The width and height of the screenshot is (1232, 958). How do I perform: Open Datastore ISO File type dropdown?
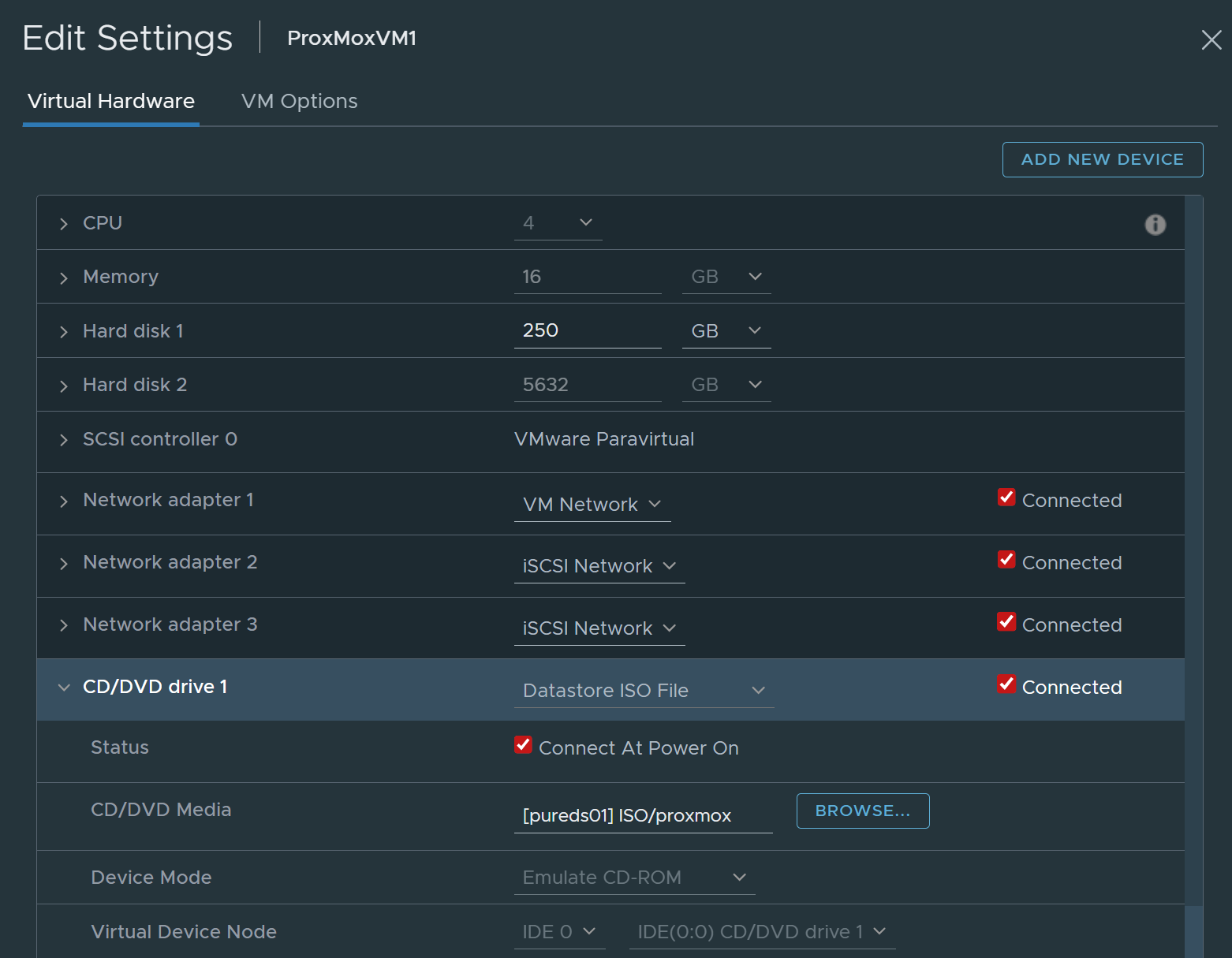click(x=644, y=691)
